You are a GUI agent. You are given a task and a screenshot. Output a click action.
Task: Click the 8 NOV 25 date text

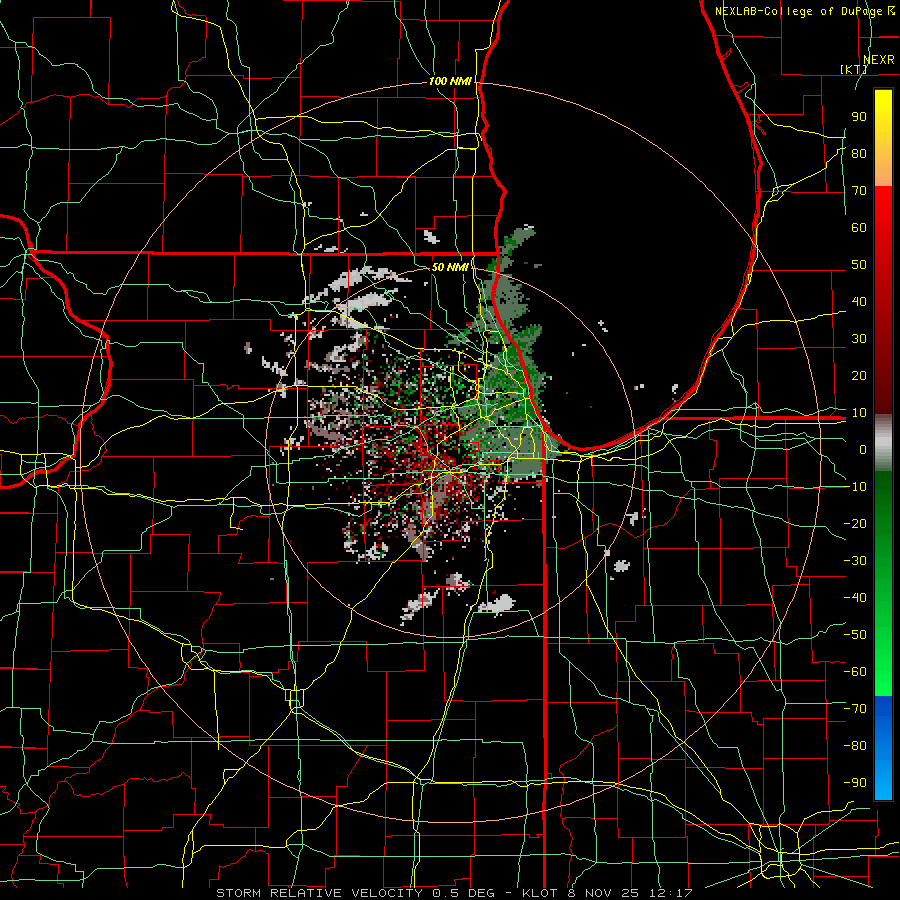[602, 893]
